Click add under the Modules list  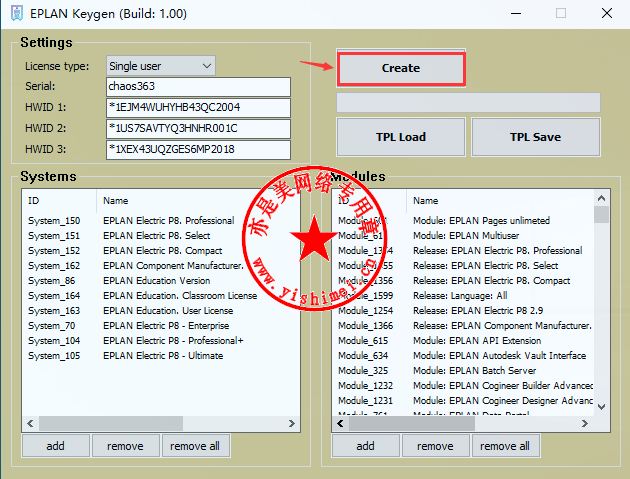point(366,446)
